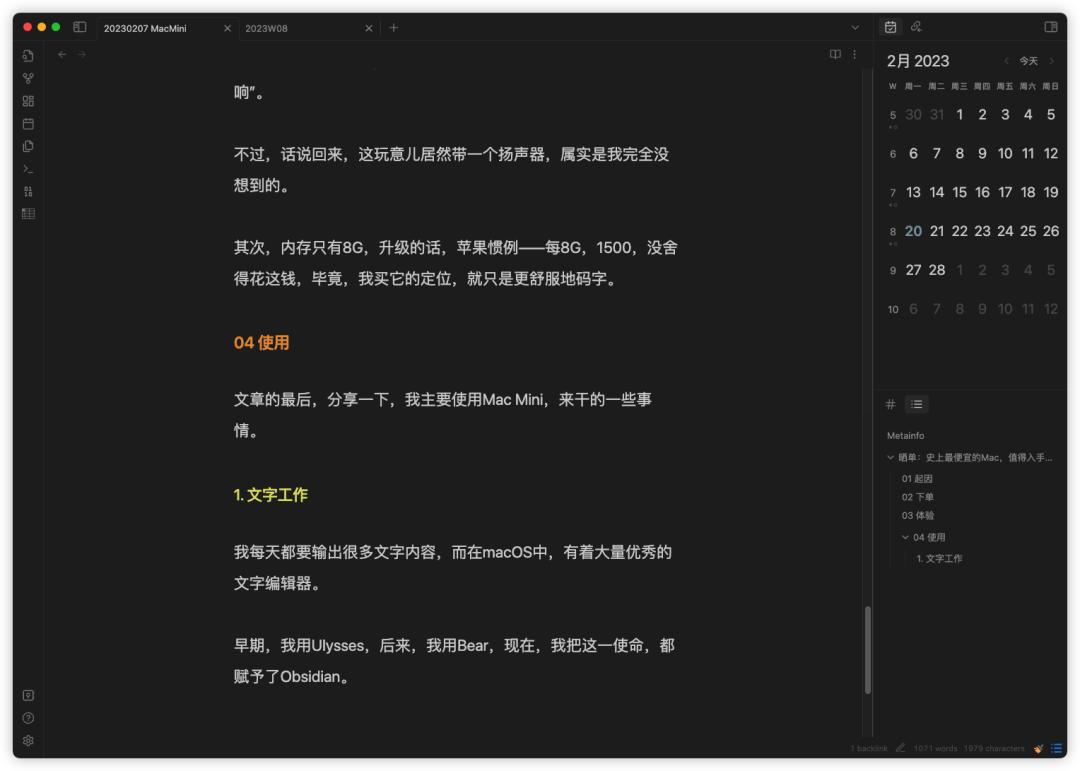
Task: Toggle reading view in the editor header
Action: click(x=836, y=54)
